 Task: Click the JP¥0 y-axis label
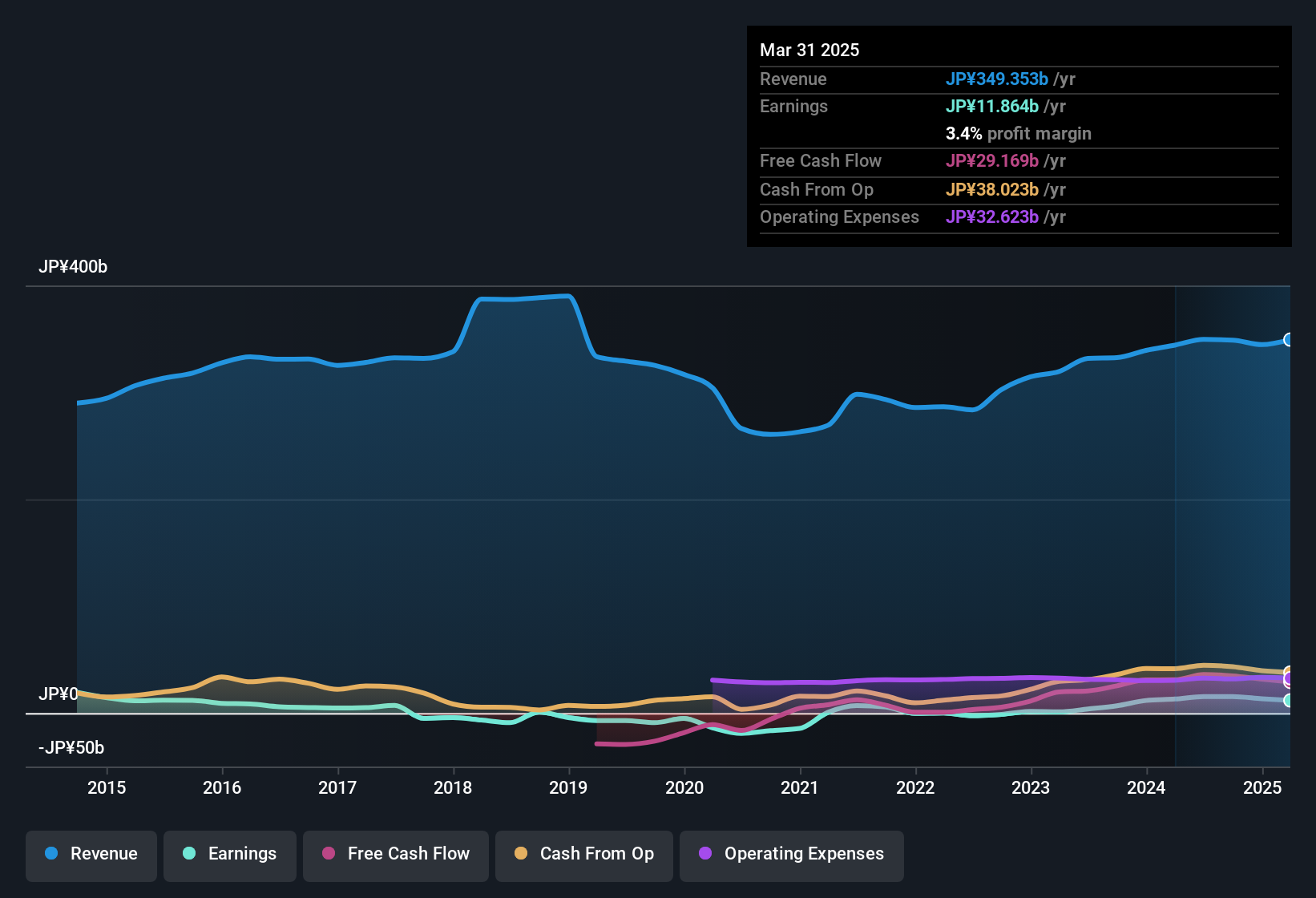click(59, 694)
